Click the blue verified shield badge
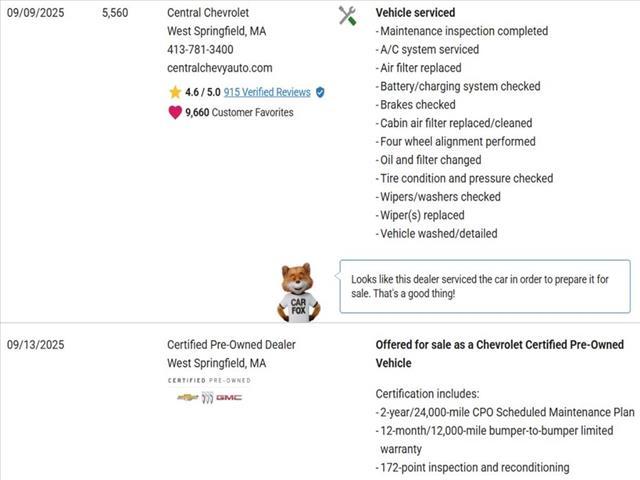 click(x=320, y=92)
